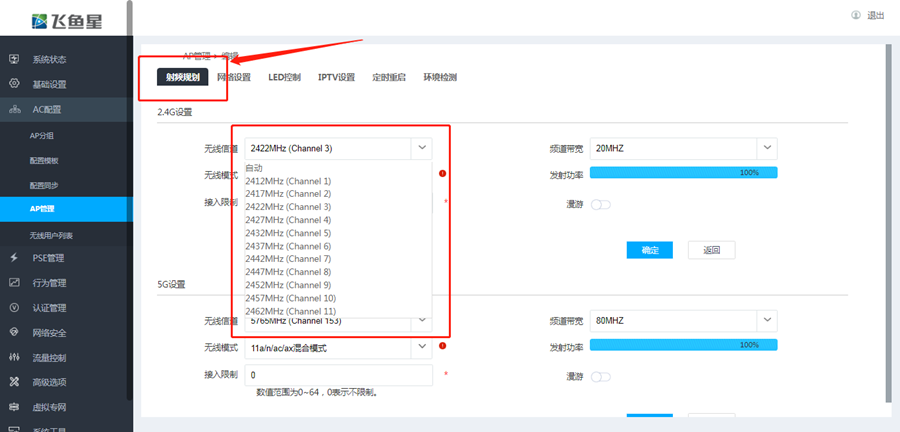
Task: Enable the 5G 漫游 roaming switch
Action: click(x=600, y=377)
